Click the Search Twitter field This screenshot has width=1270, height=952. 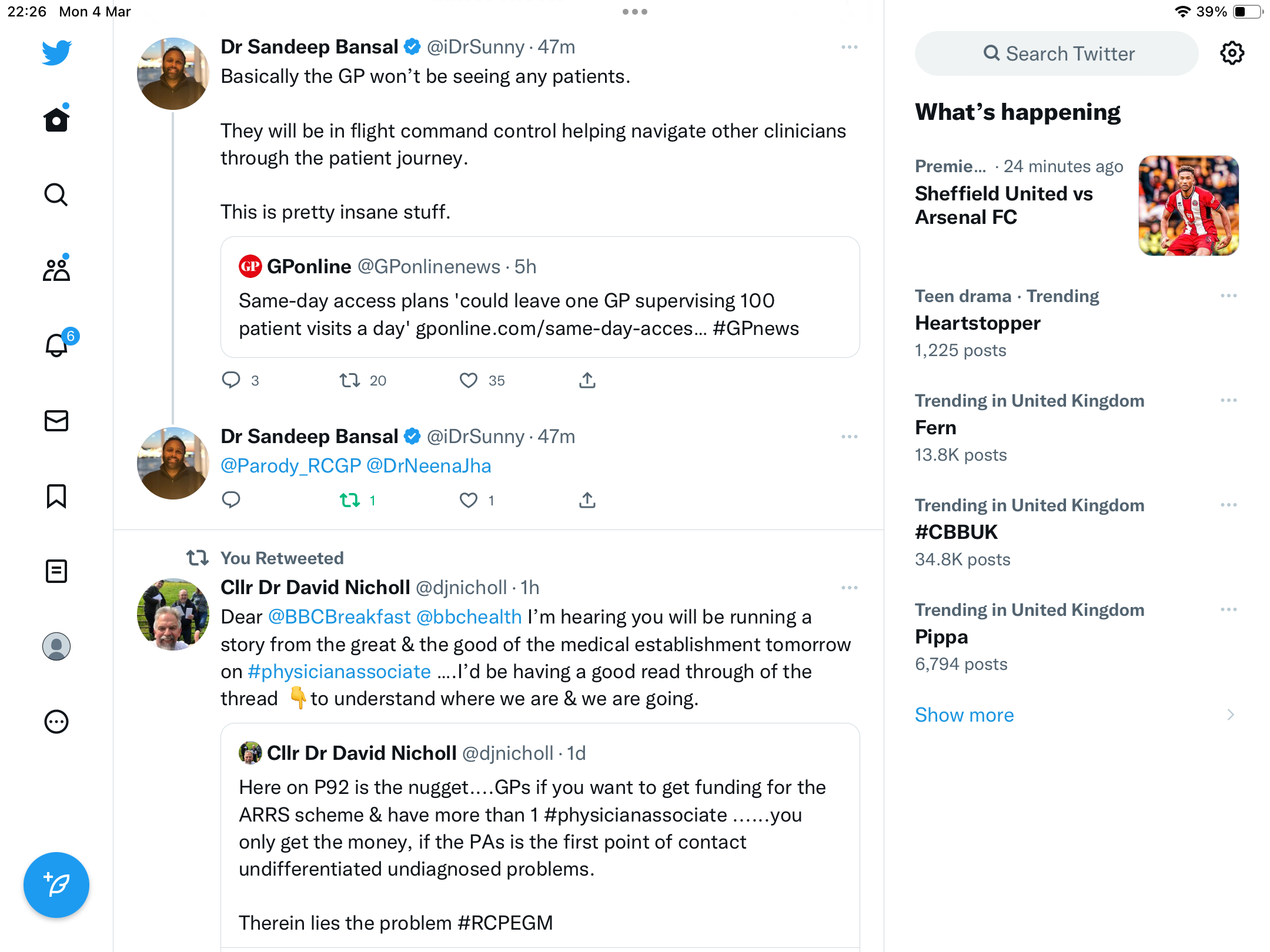pyautogui.click(x=1057, y=53)
